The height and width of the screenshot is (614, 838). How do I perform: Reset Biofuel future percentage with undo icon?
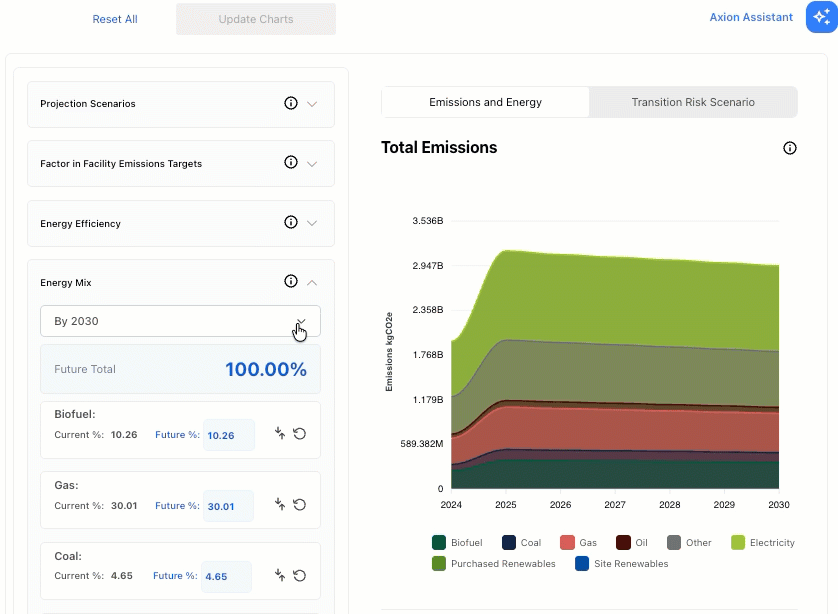coord(300,434)
